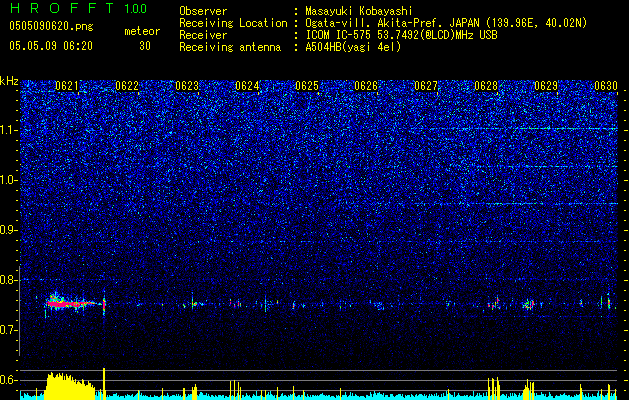
Task: Click the 0627 time marker
Action: coord(426,86)
